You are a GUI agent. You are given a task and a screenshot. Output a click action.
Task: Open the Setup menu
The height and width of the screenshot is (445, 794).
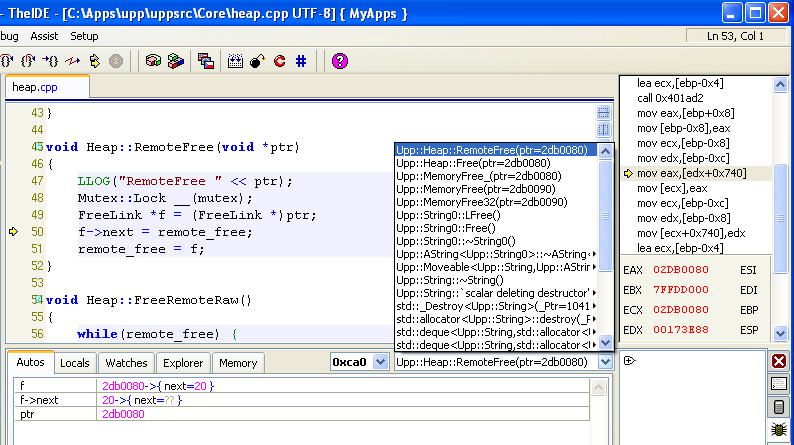click(x=84, y=35)
